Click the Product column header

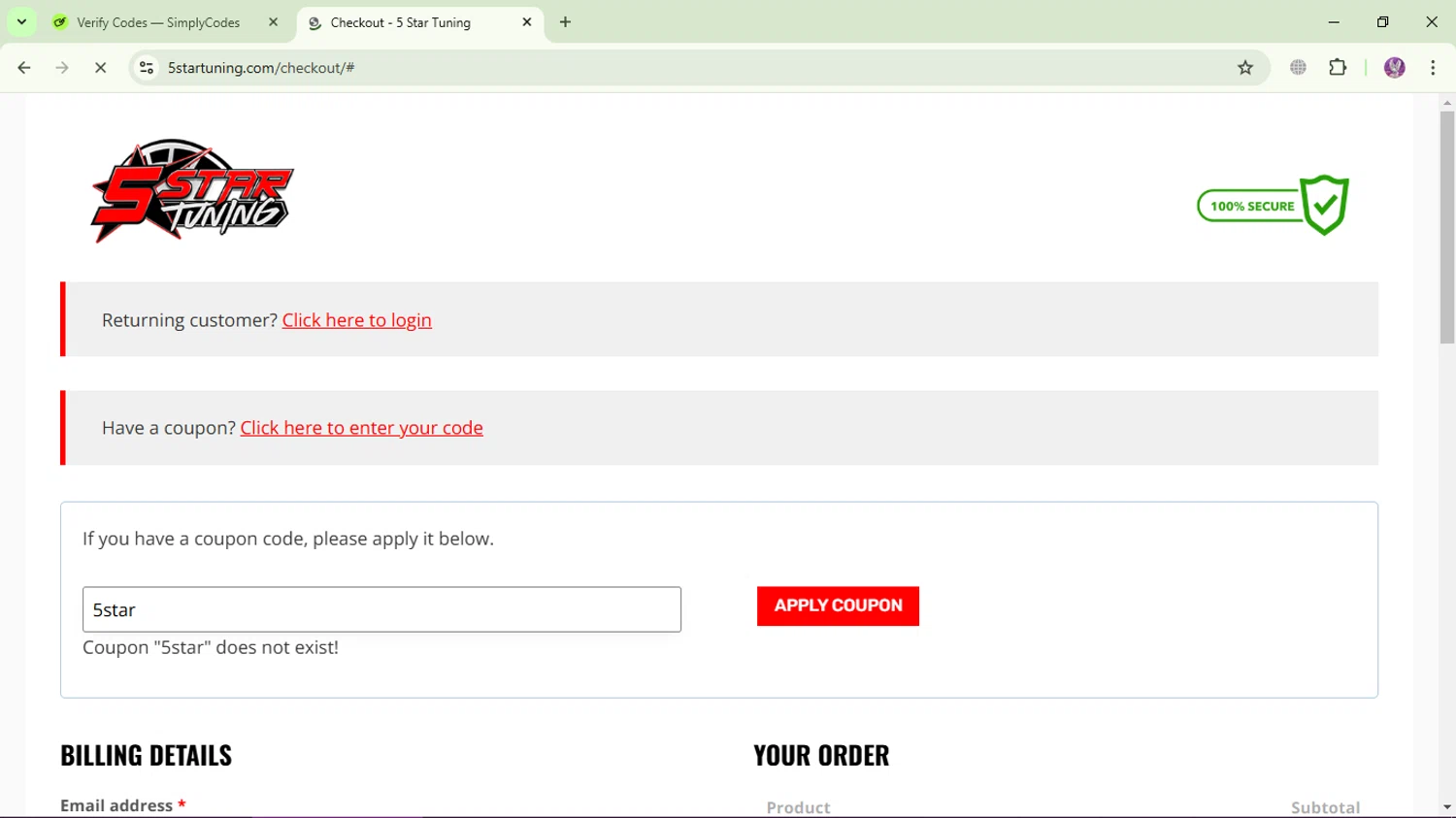798,807
